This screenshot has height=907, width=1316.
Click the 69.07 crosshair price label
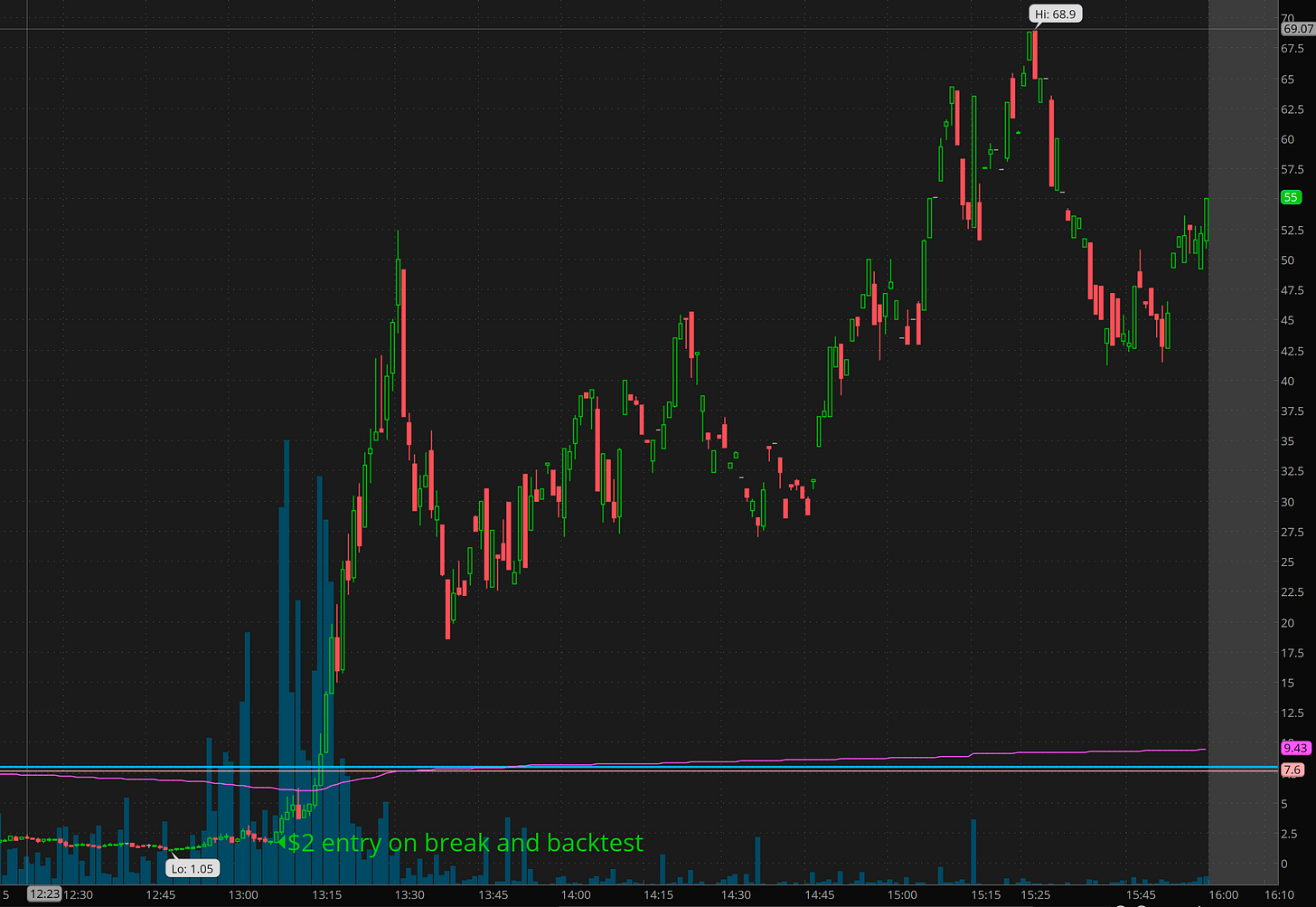(x=1298, y=29)
